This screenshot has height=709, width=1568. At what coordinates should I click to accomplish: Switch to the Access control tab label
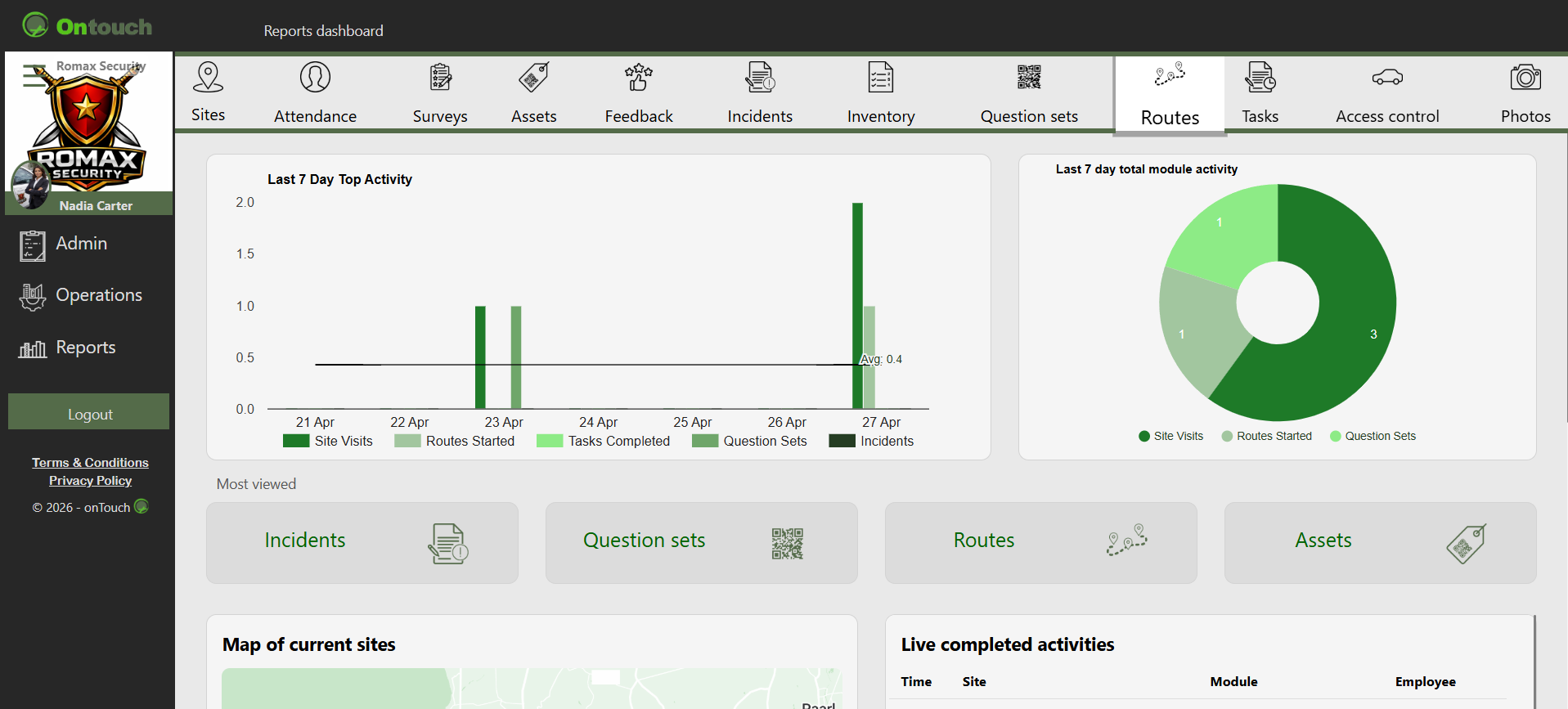1387,116
